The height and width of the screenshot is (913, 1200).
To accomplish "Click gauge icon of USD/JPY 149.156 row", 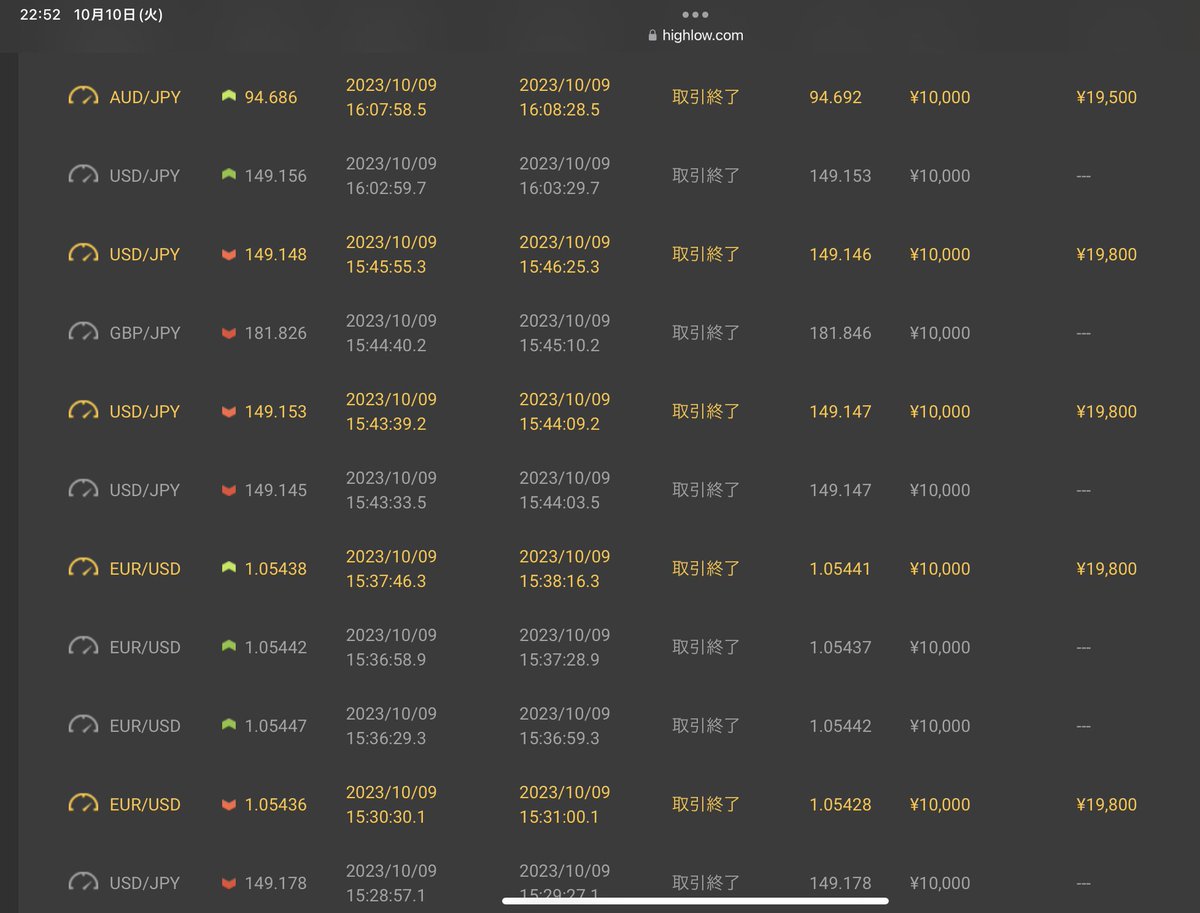I will pyautogui.click(x=83, y=175).
